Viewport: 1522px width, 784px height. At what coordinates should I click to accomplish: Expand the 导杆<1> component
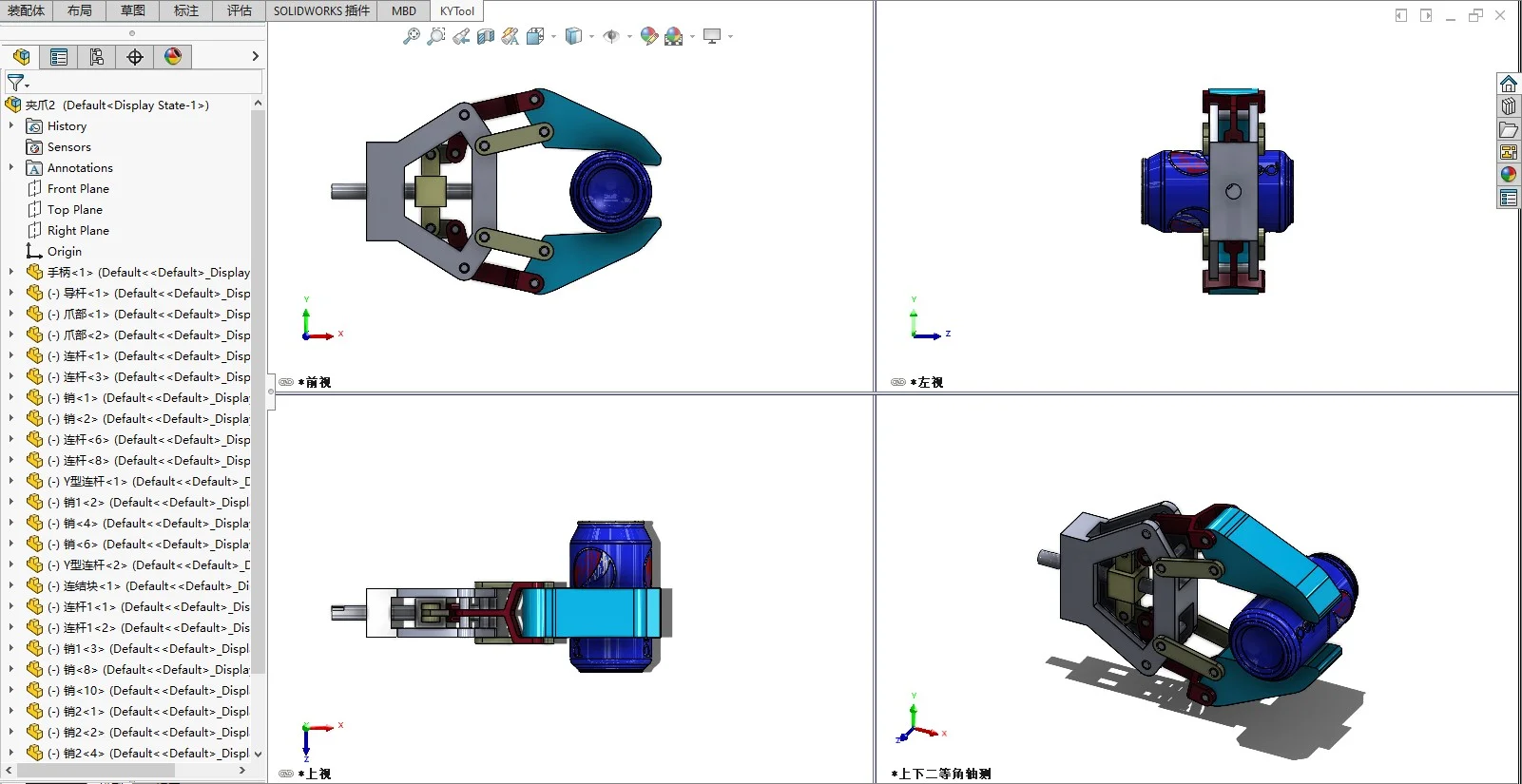coord(11,293)
